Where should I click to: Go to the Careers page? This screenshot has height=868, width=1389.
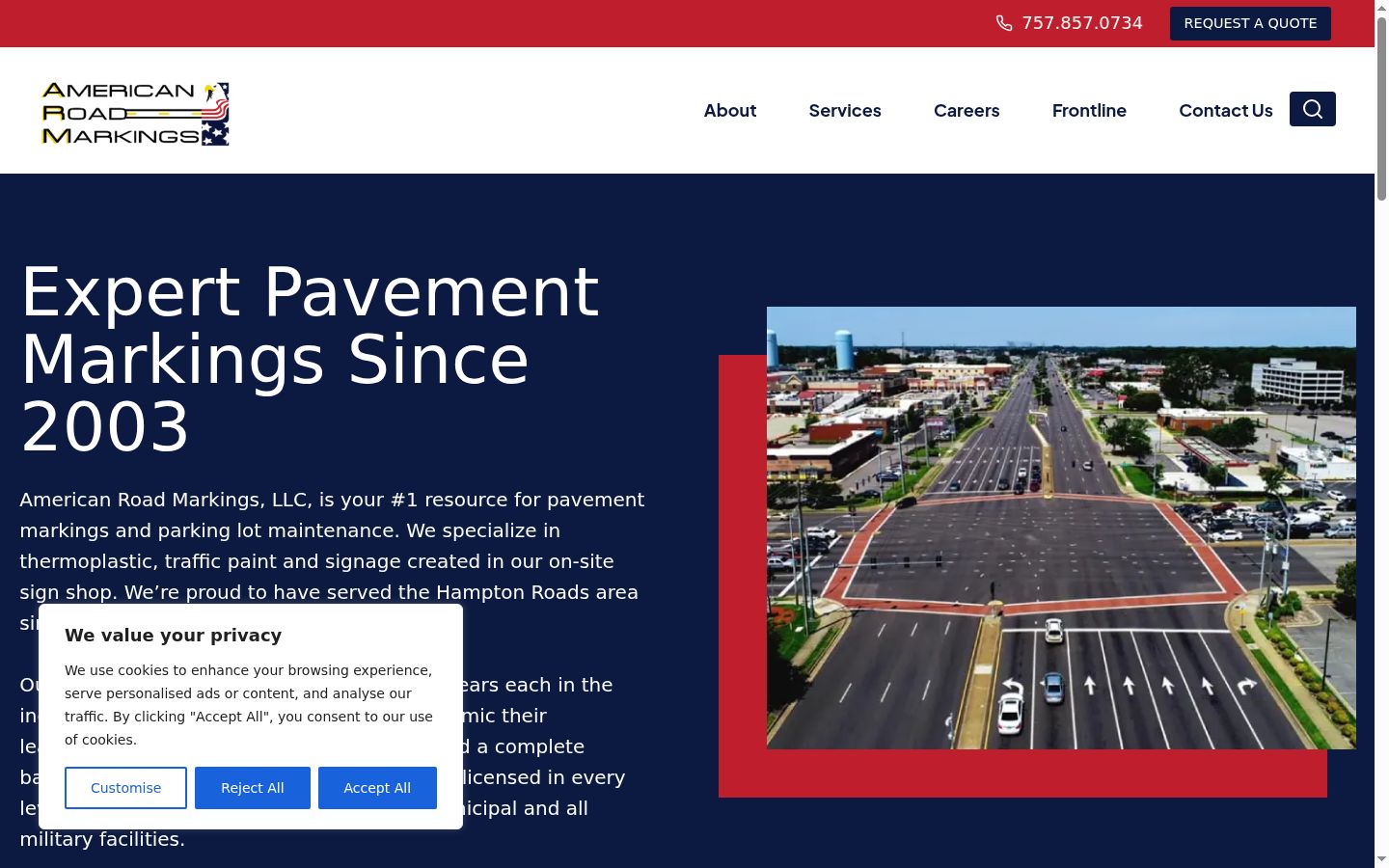point(967,111)
